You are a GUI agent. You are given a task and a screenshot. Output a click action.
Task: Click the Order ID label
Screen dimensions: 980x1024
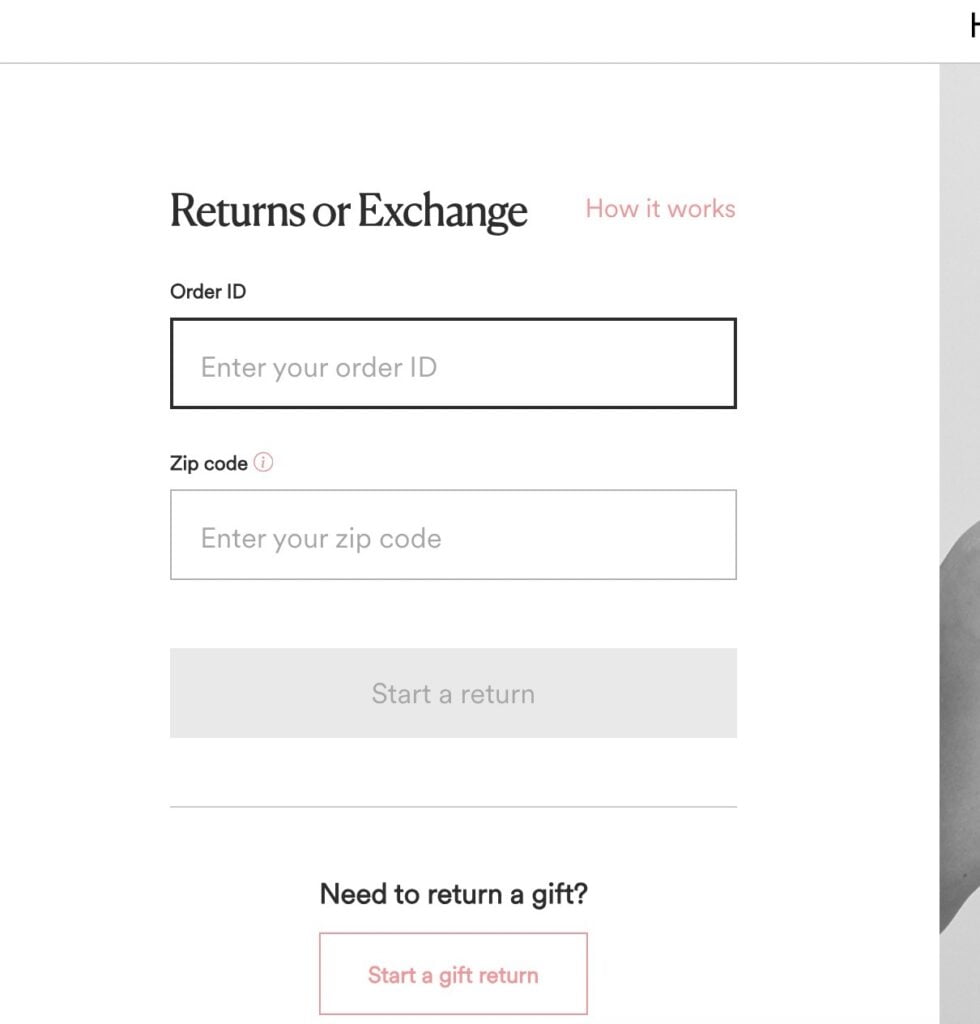tap(206, 291)
